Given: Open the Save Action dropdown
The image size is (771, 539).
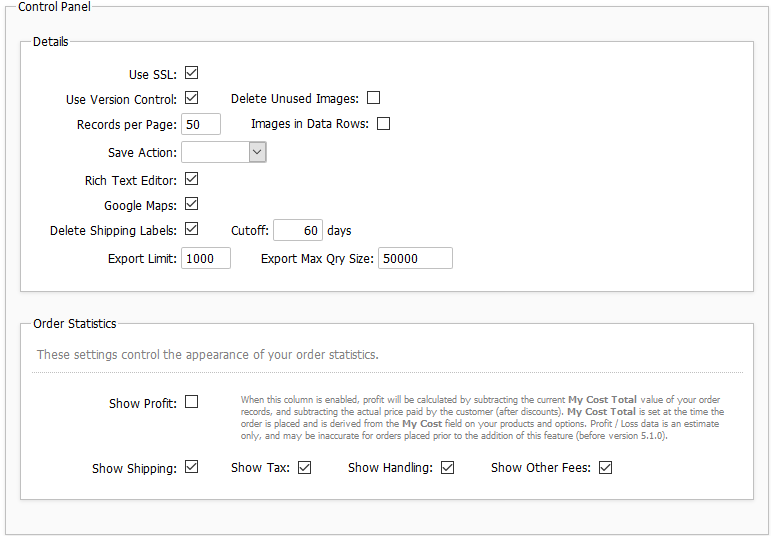Looking at the screenshot, I should pos(222,152).
